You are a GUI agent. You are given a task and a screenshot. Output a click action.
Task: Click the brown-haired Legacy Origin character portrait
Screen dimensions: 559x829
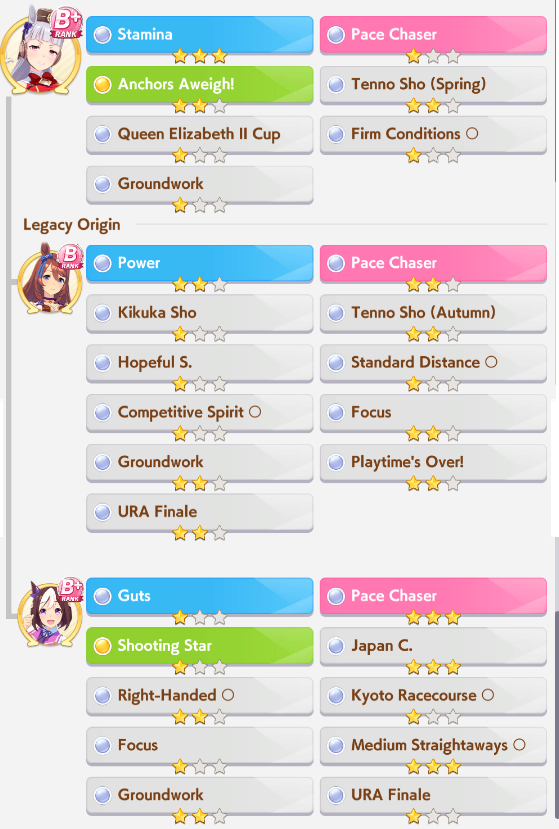click(50, 278)
